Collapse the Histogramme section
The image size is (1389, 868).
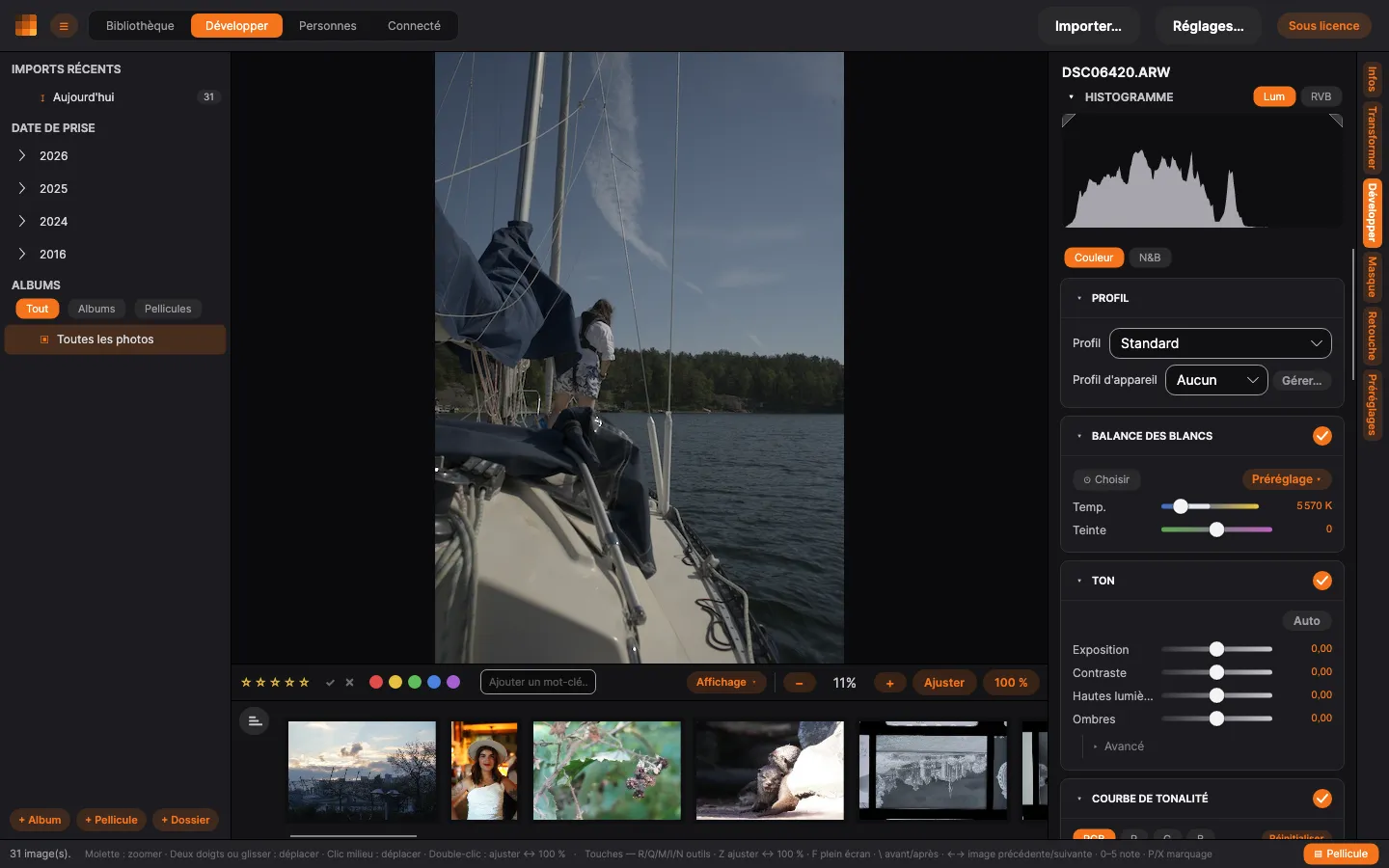coord(1072,97)
